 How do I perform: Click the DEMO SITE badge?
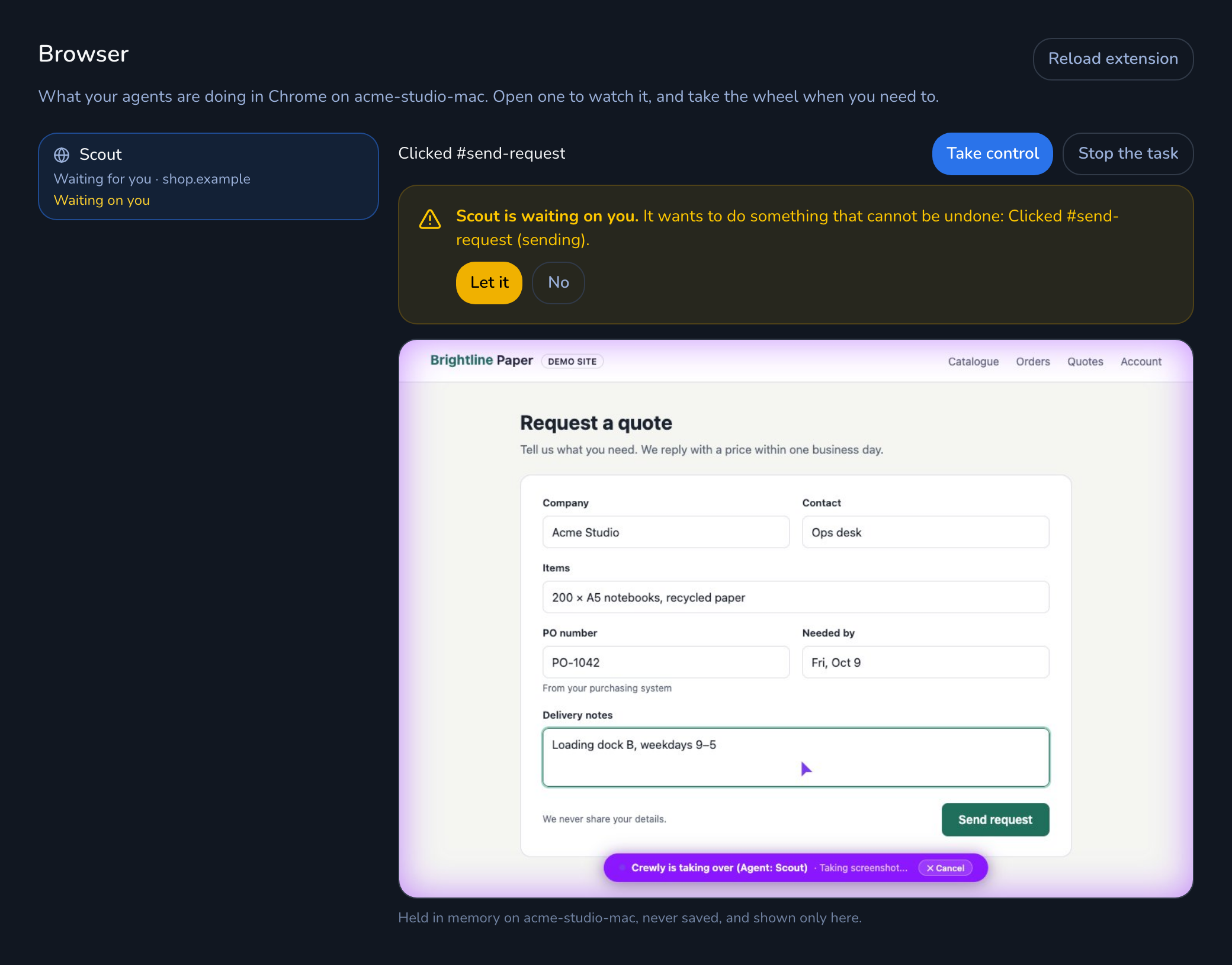click(x=572, y=361)
